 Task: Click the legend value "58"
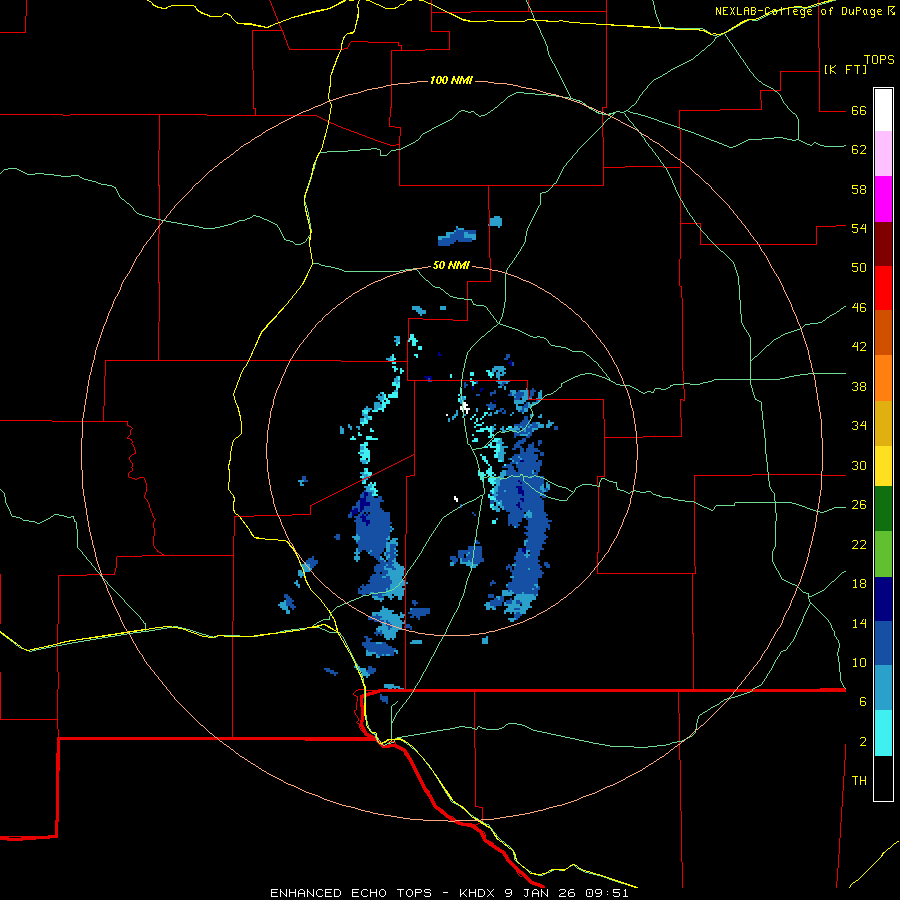pyautogui.click(x=859, y=189)
